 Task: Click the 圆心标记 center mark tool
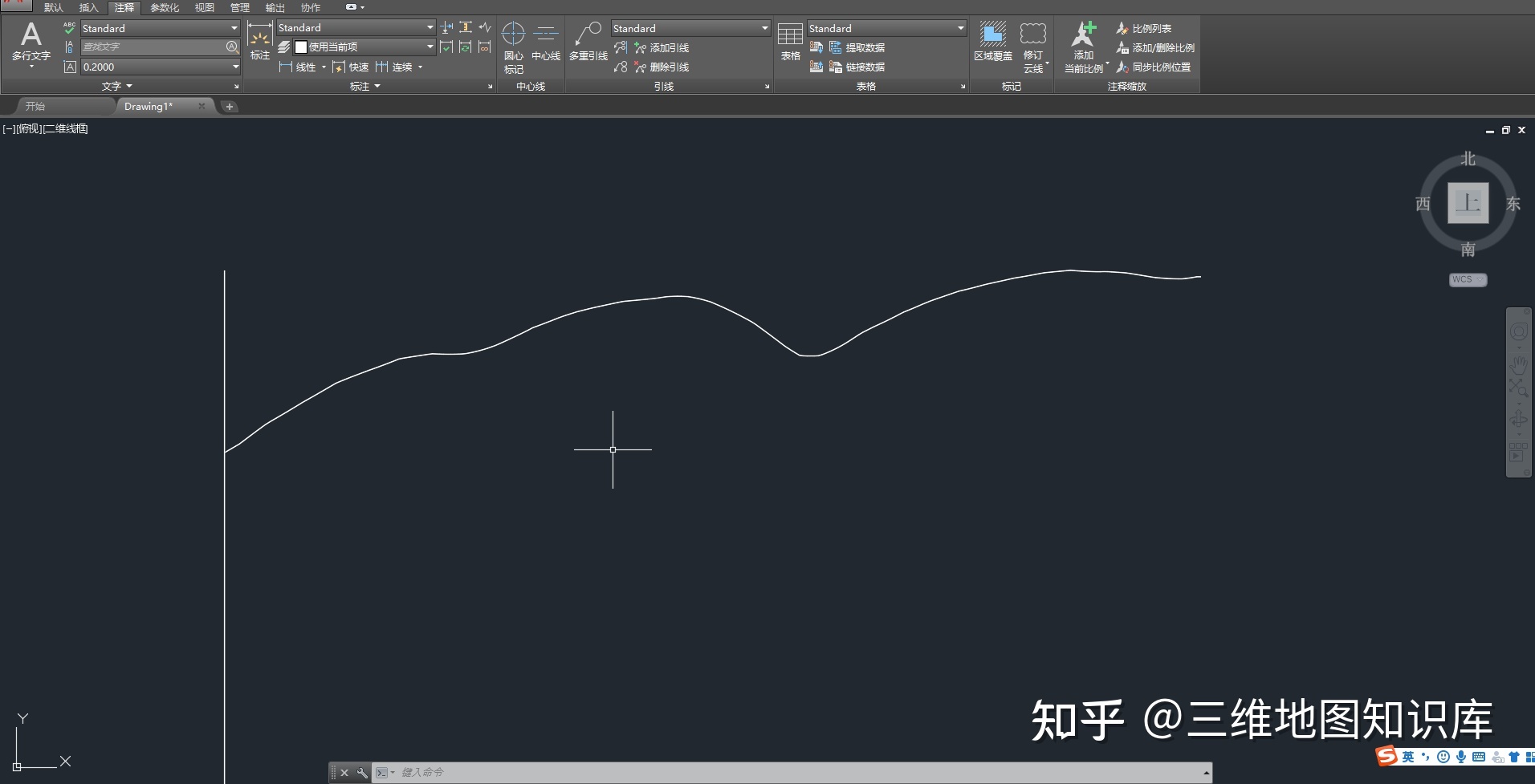513,47
